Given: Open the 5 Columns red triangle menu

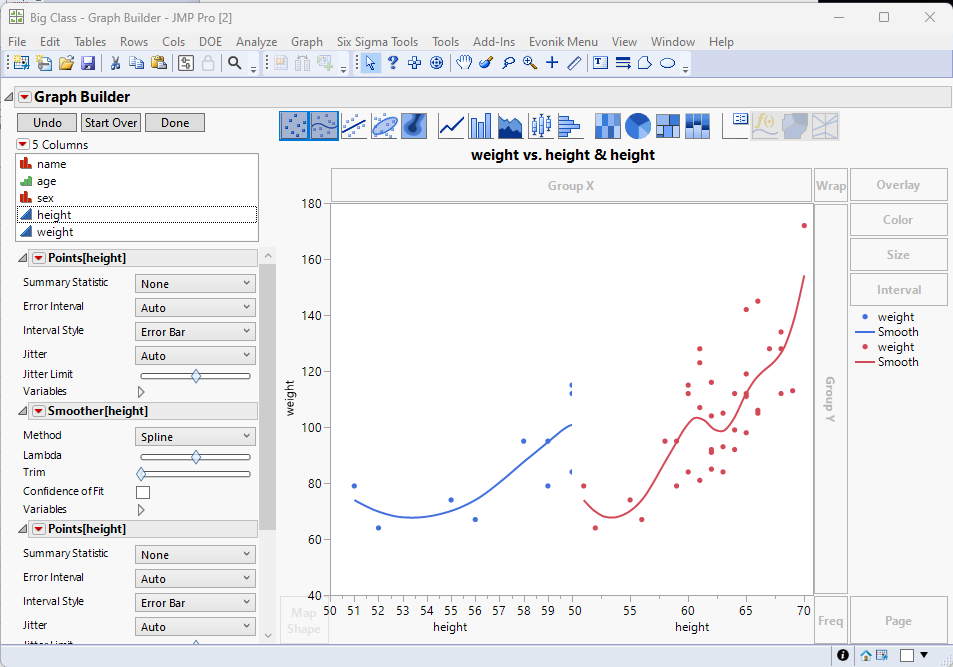Looking at the screenshot, I should tap(22, 144).
